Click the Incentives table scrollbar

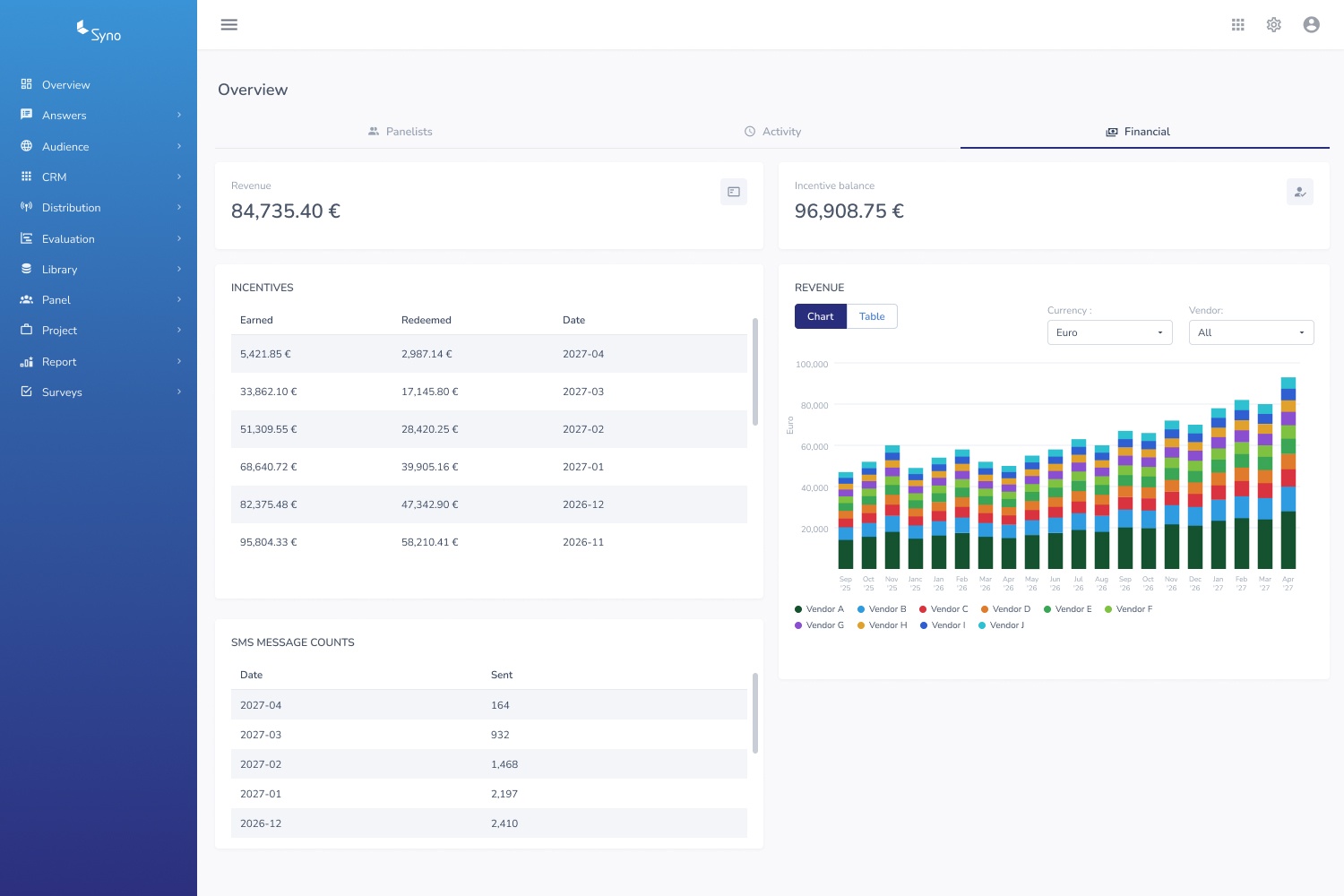tap(755, 372)
